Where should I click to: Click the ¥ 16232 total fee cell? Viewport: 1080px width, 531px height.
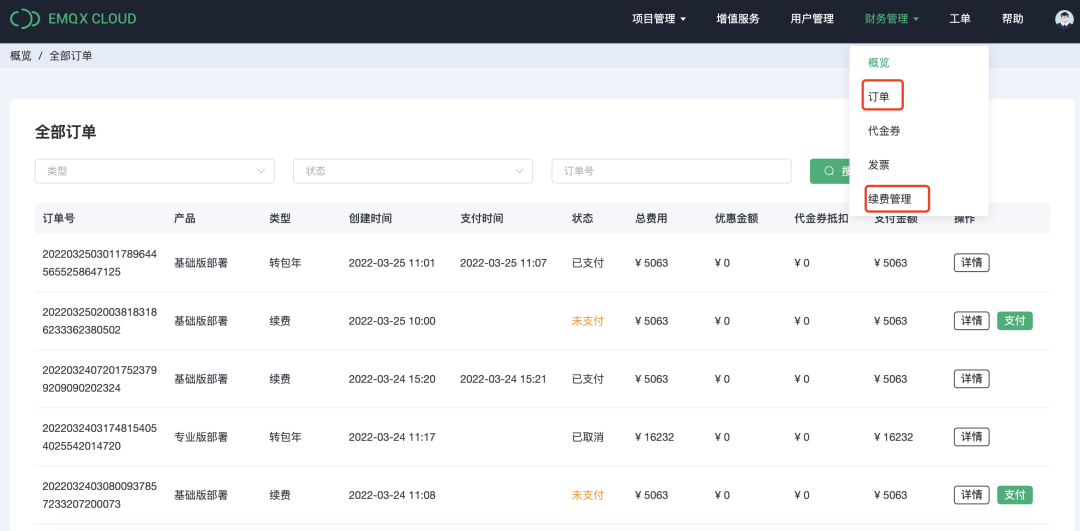pos(654,437)
